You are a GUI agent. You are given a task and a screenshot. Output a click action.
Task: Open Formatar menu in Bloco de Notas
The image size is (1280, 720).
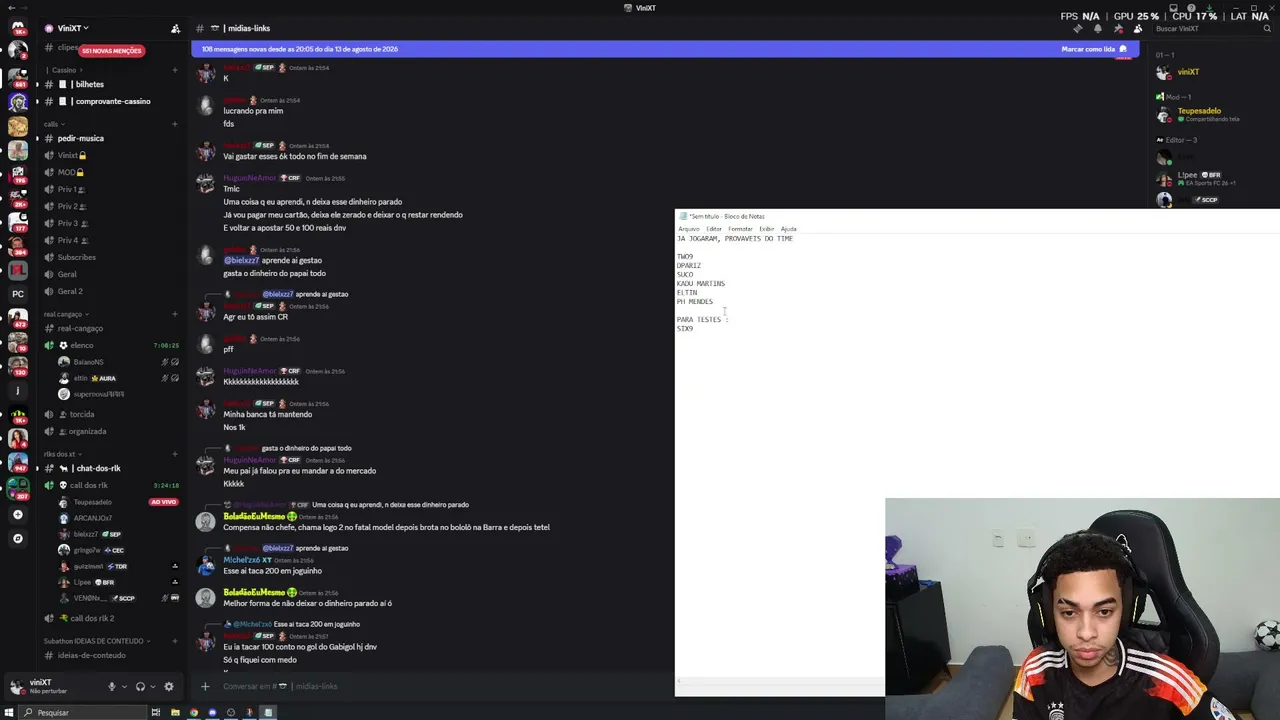(740, 229)
